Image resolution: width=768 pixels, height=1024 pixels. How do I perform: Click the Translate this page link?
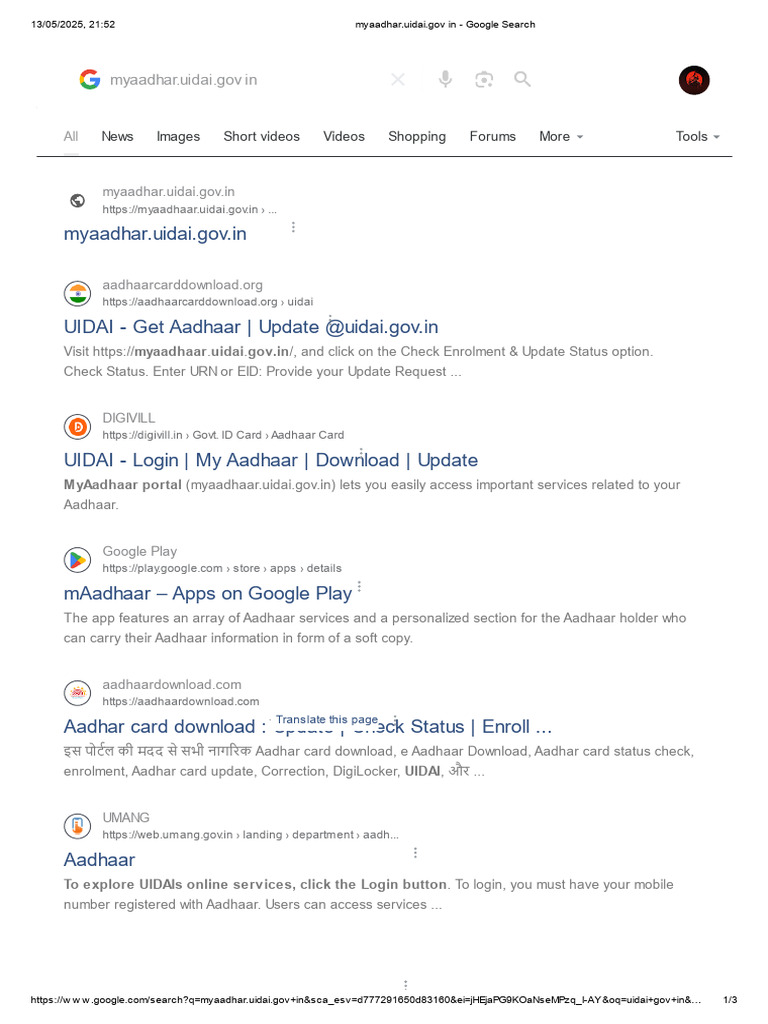coord(327,720)
